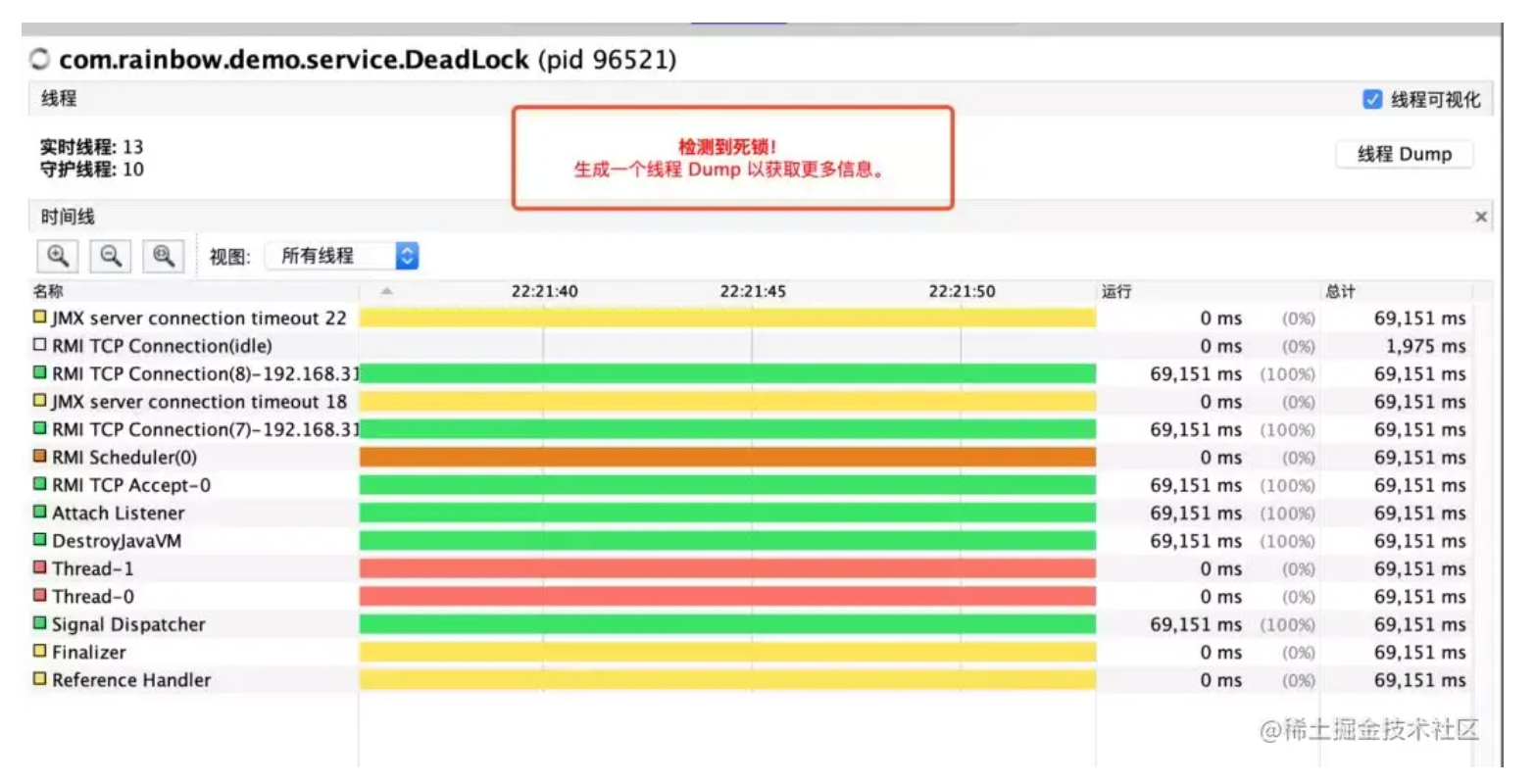Screen dimensions: 1535x784
Task: Click the 1,975 ms total value
Action: pos(1425,346)
